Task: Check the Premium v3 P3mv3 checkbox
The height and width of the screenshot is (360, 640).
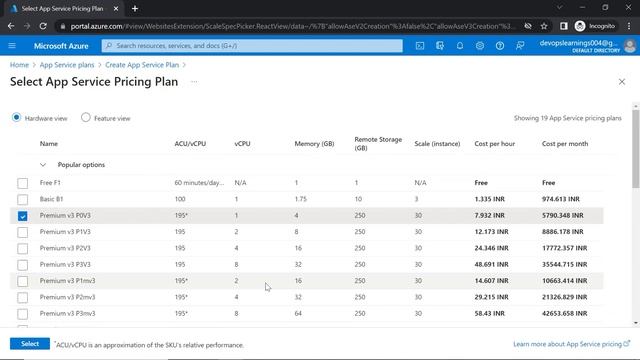Action: (22, 313)
